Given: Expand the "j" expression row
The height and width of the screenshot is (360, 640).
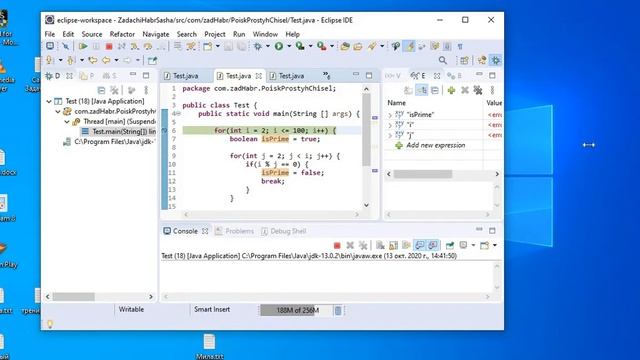Looking at the screenshot, I should [x=390, y=135].
